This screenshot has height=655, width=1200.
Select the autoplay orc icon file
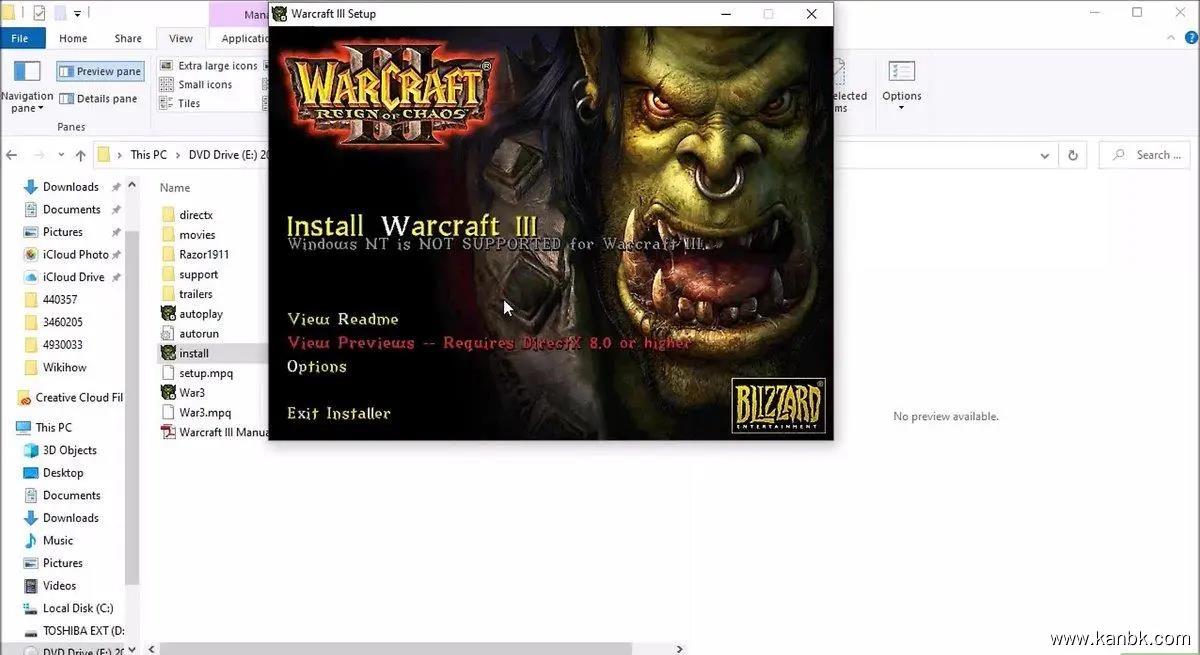coord(168,314)
